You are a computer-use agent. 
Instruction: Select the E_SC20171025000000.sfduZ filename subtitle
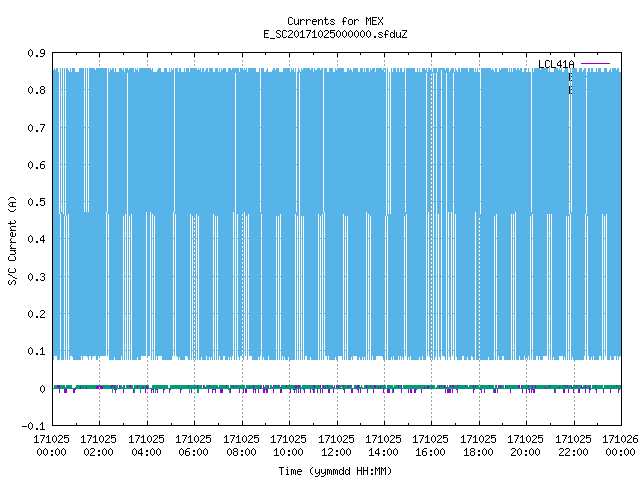[x=335, y=34]
